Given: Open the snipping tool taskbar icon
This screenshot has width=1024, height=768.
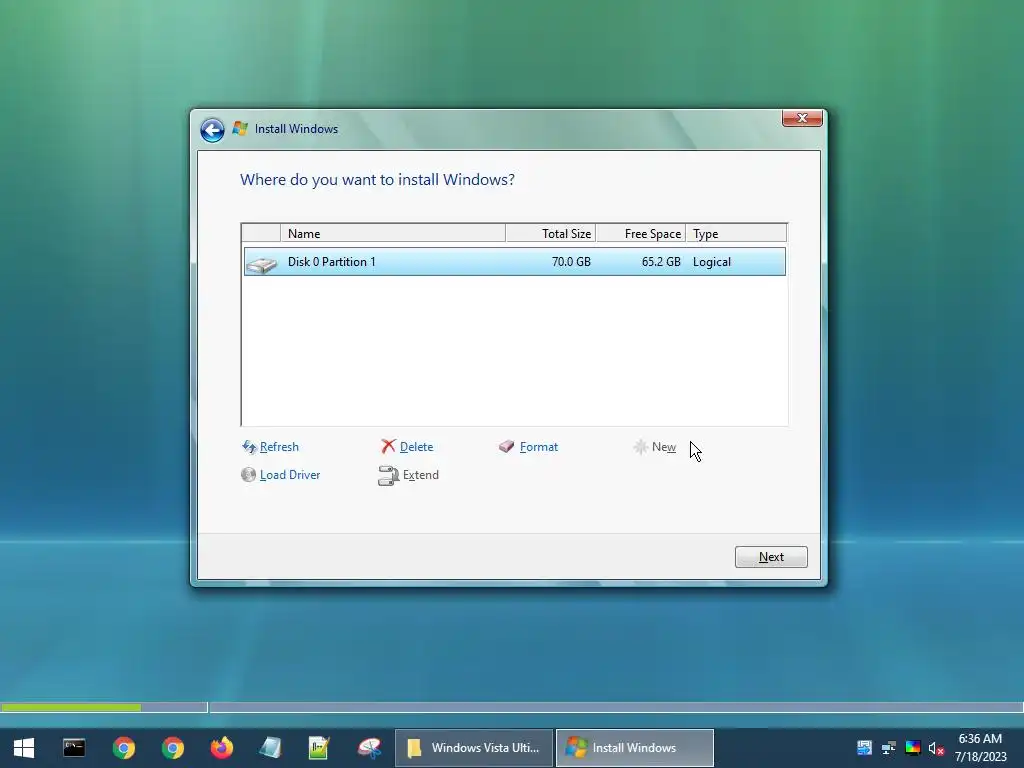Looking at the screenshot, I should click(369, 748).
